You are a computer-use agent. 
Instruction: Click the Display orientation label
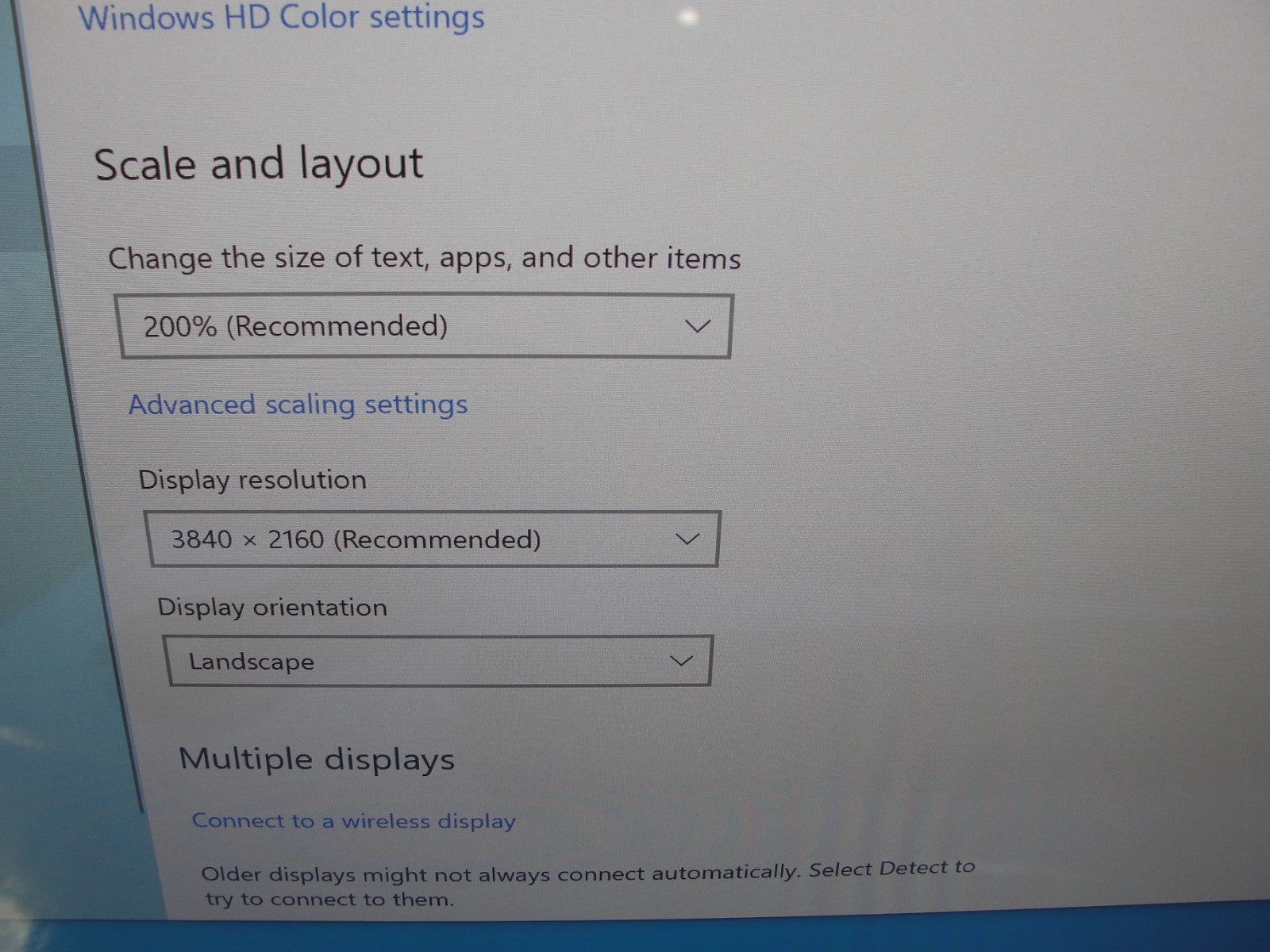272,608
